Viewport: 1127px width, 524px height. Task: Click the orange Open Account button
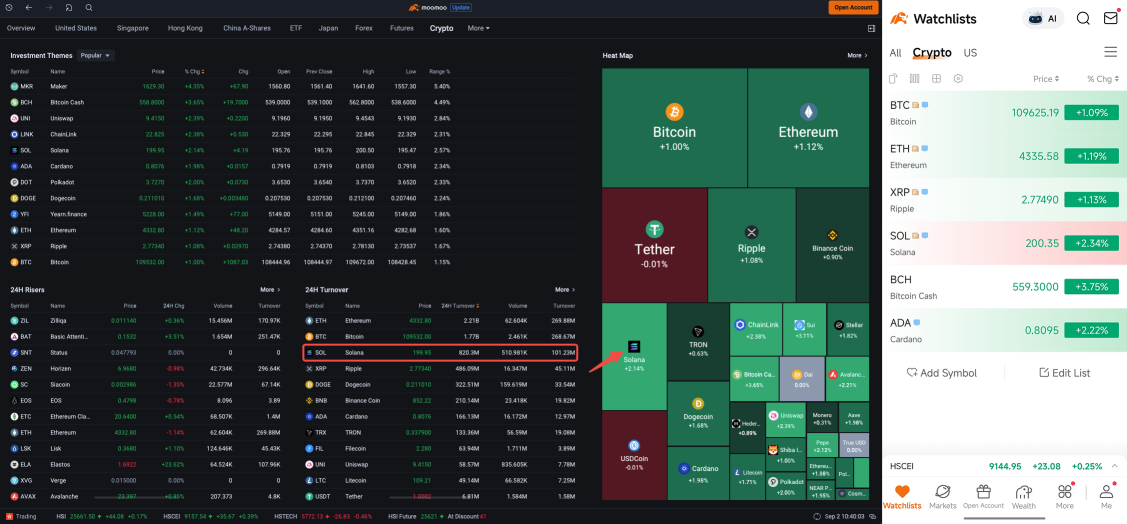(853, 7)
